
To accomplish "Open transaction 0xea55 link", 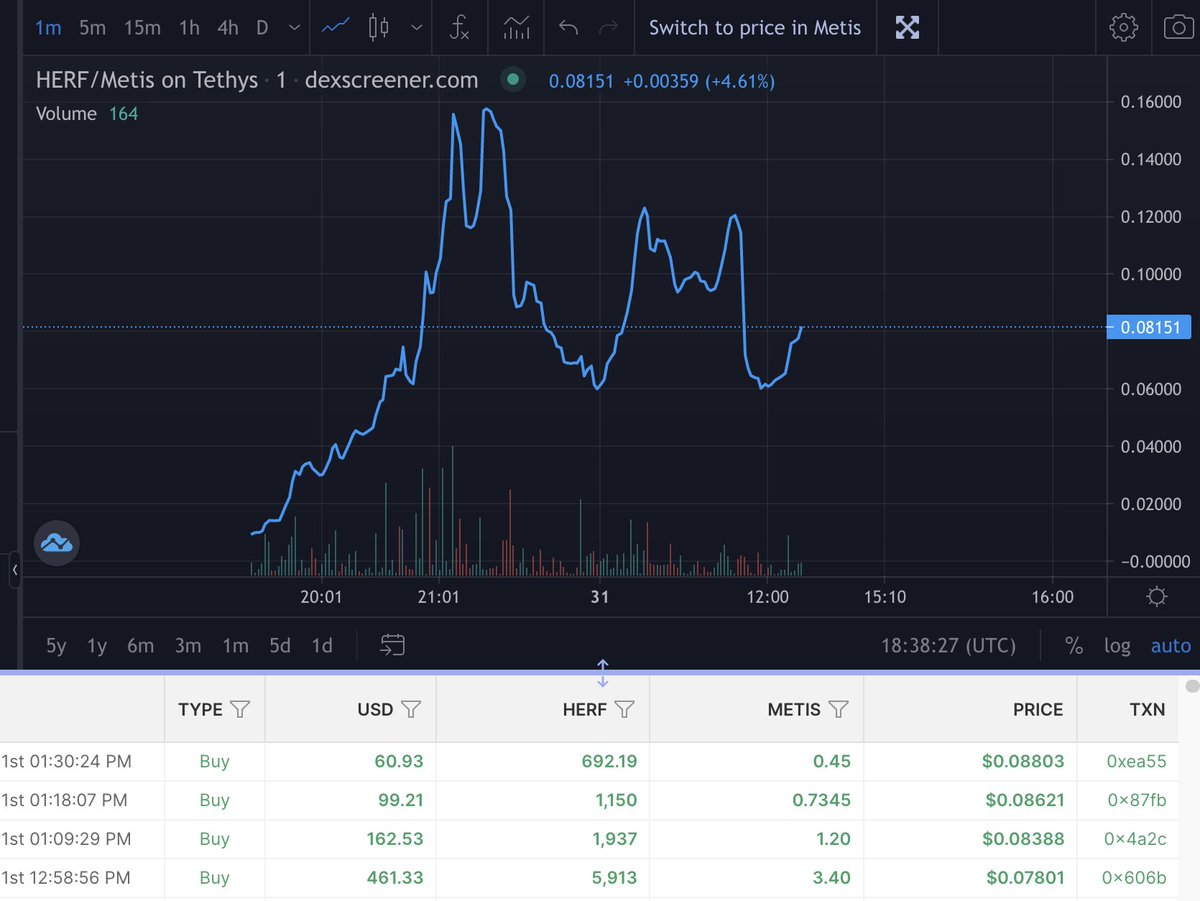I will click(x=1137, y=762).
